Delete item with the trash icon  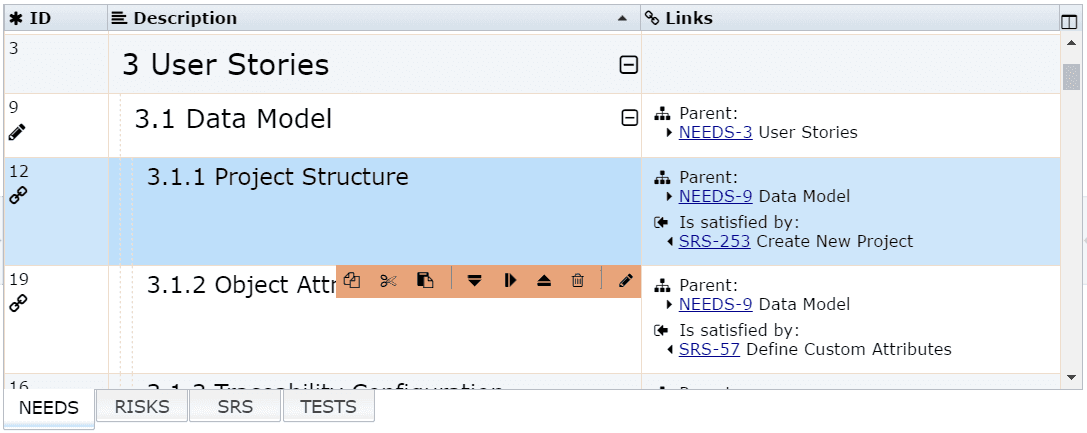[x=577, y=281]
